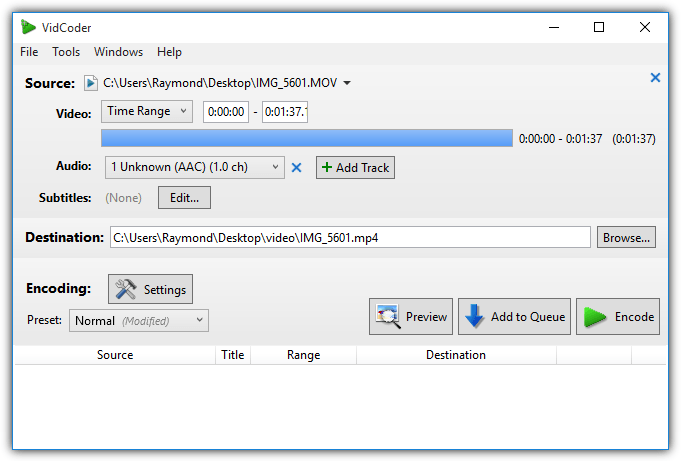The width and height of the screenshot is (681, 461).
Task: Maximize the VidCoder window
Action: [x=599, y=27]
